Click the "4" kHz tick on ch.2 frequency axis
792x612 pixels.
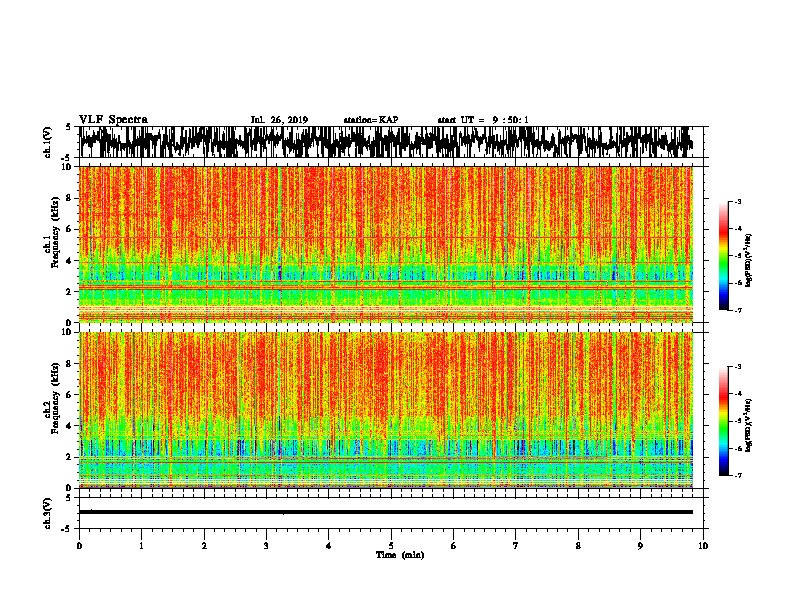(71, 426)
